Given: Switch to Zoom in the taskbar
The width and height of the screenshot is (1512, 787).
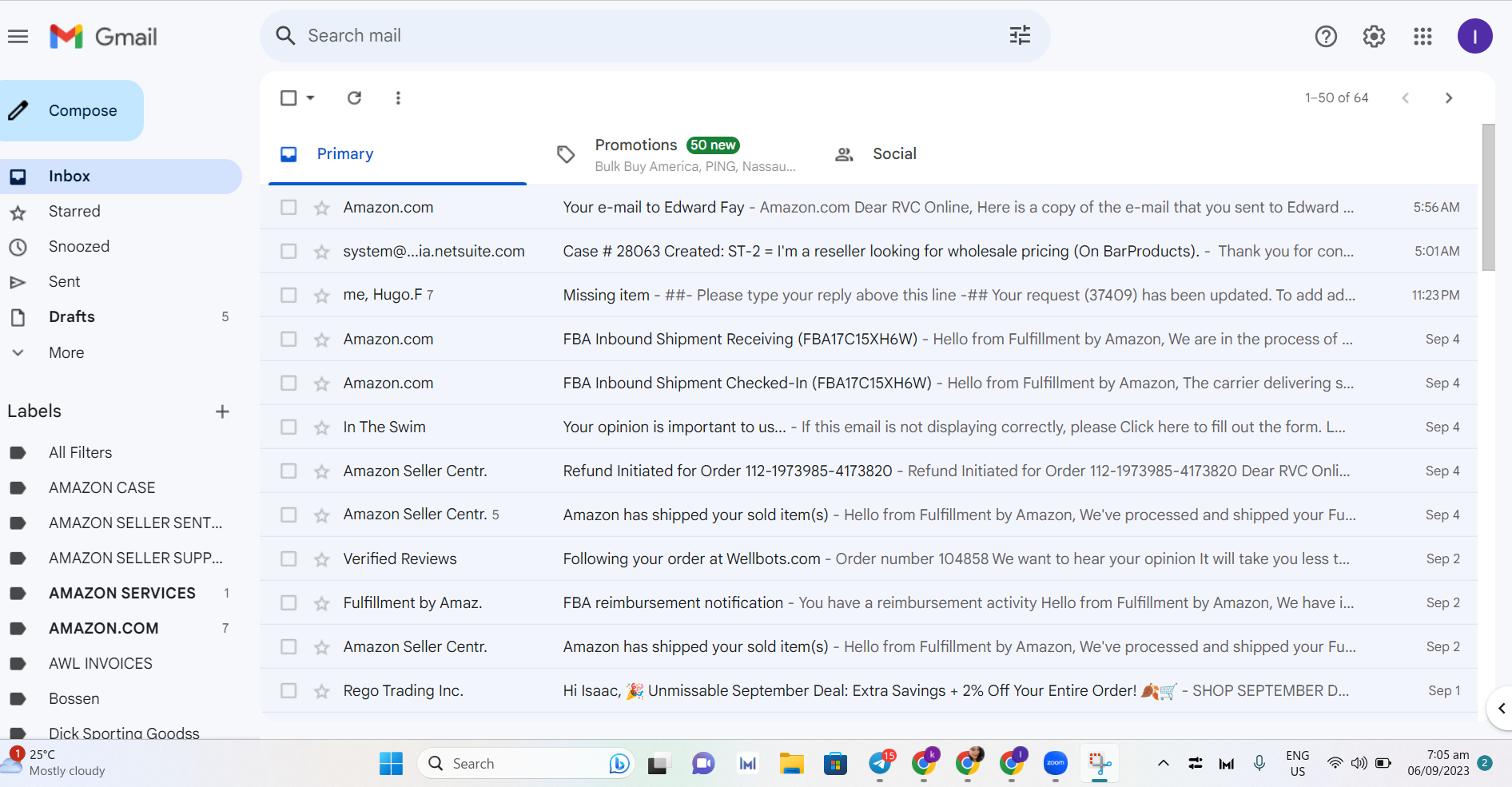Looking at the screenshot, I should (x=1056, y=764).
